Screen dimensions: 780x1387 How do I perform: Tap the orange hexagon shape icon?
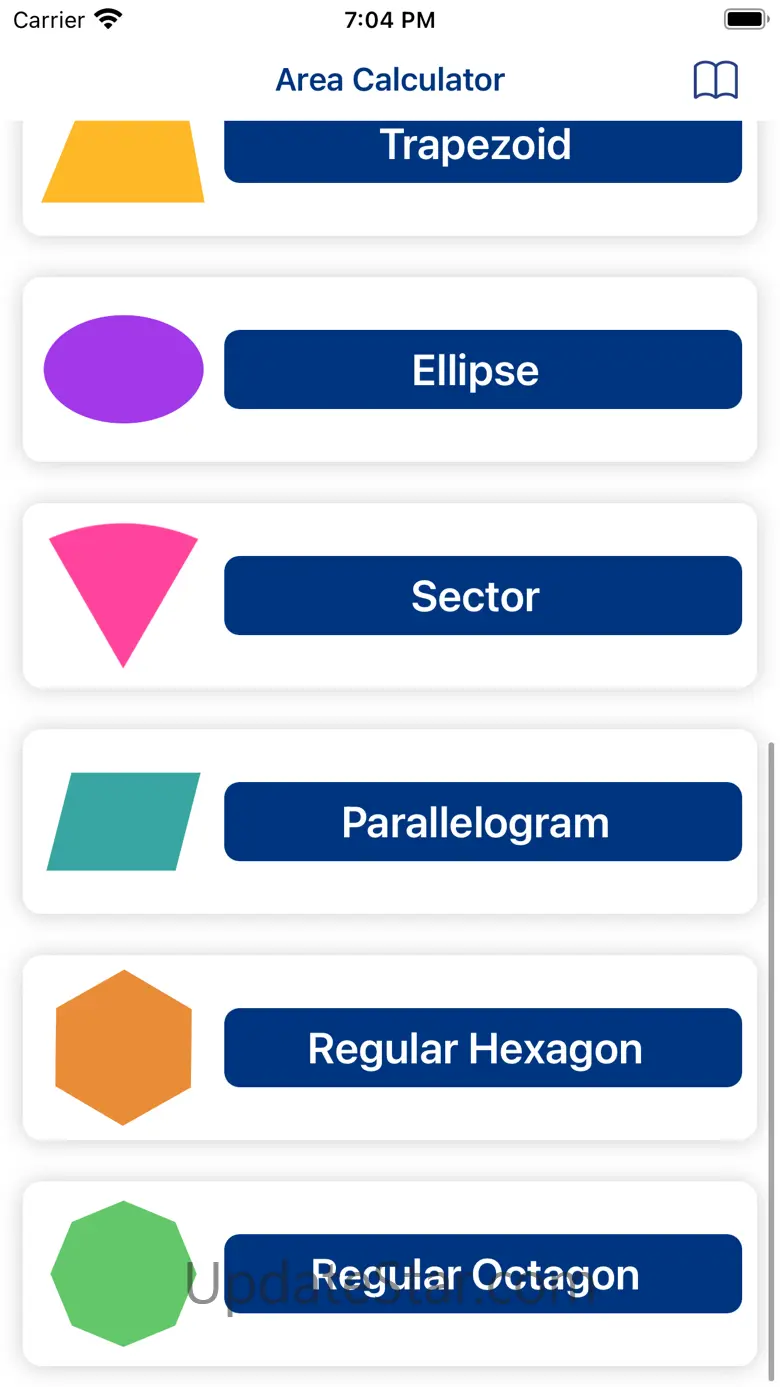coord(123,1047)
